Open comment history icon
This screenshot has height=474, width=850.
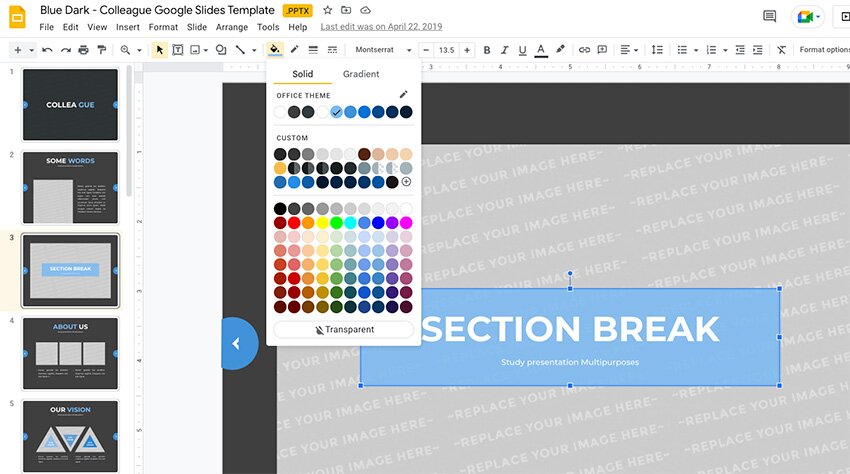point(769,16)
